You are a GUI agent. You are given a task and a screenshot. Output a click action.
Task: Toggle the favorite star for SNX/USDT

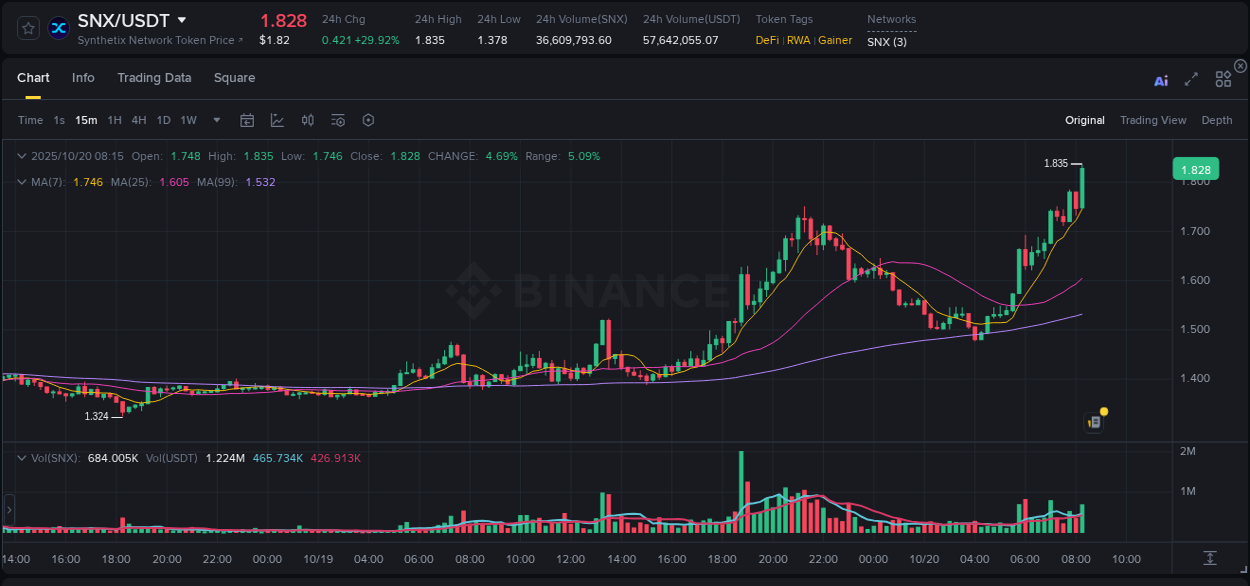(27, 27)
